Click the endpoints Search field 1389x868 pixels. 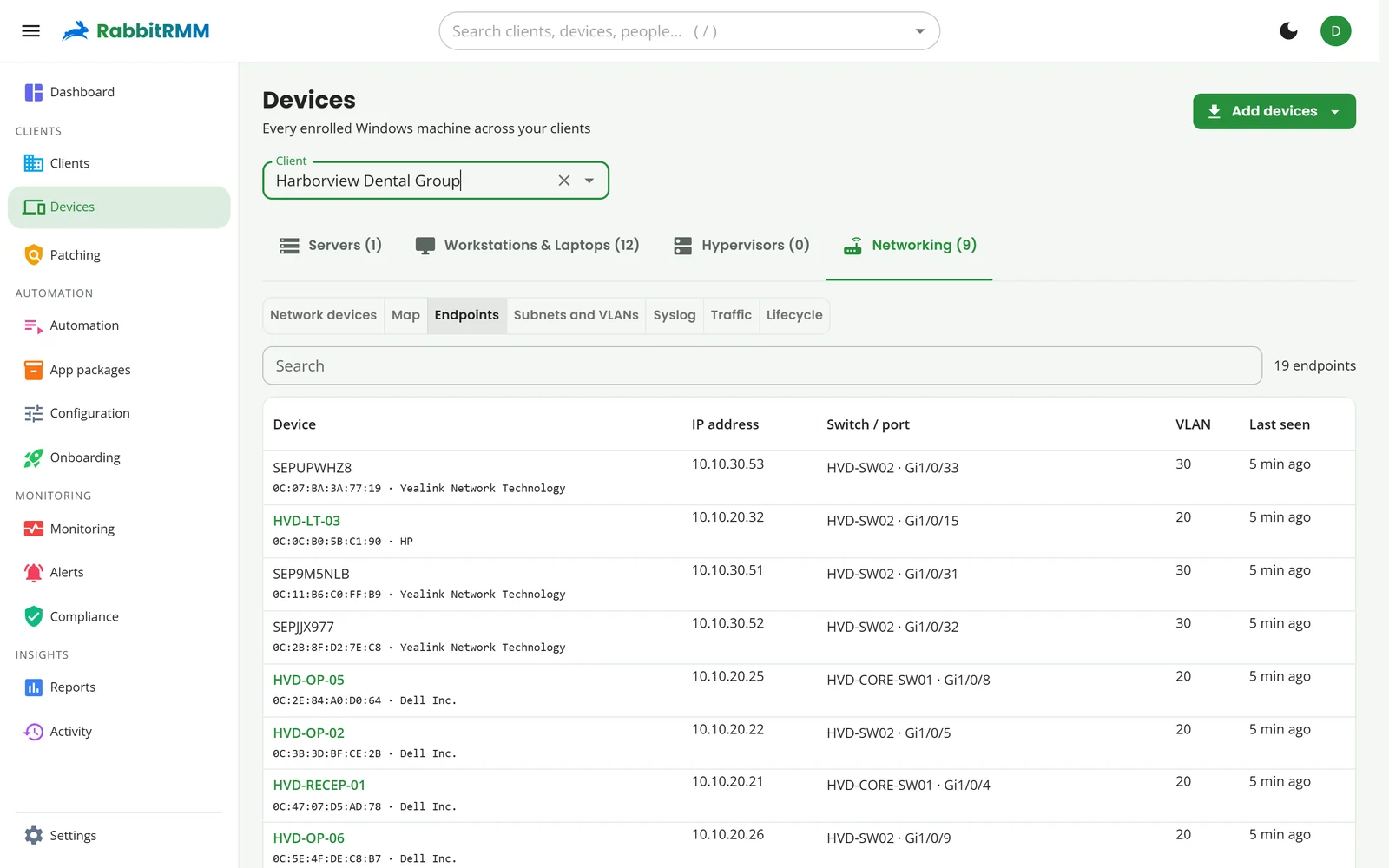(x=762, y=366)
